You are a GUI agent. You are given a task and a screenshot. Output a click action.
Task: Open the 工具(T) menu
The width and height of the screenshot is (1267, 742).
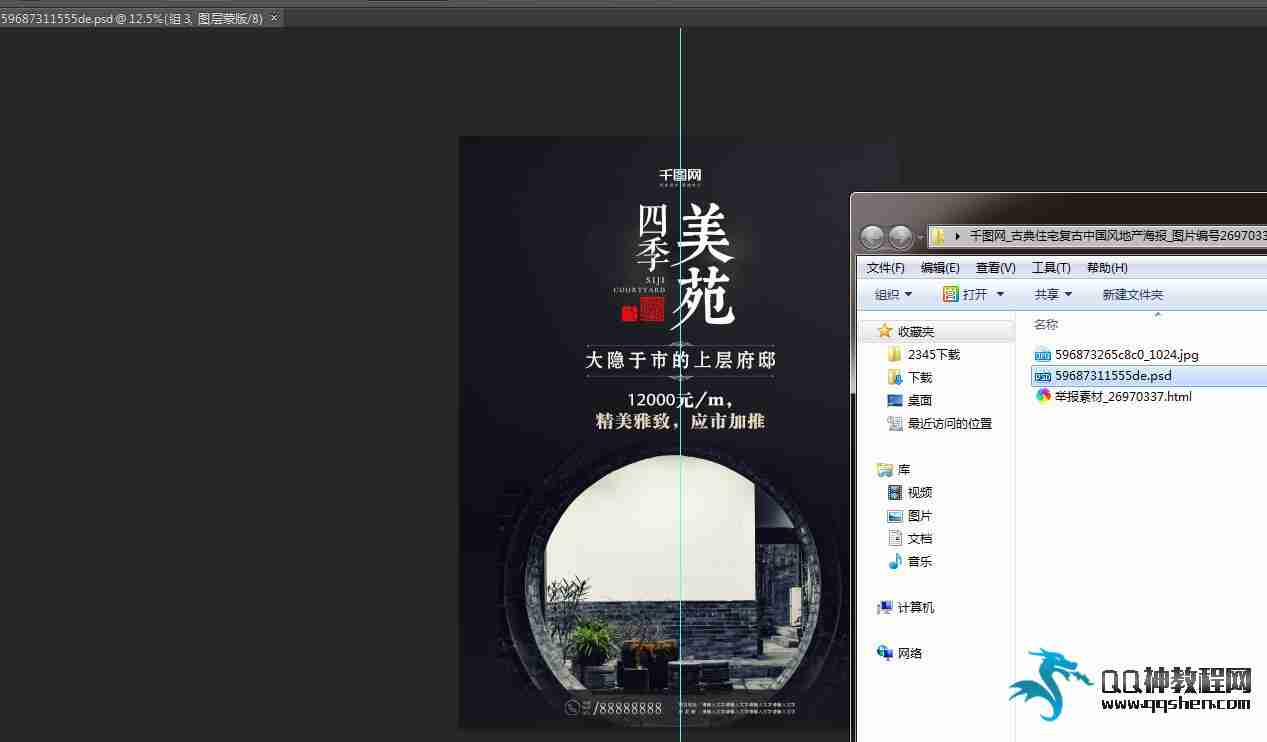coord(1051,268)
